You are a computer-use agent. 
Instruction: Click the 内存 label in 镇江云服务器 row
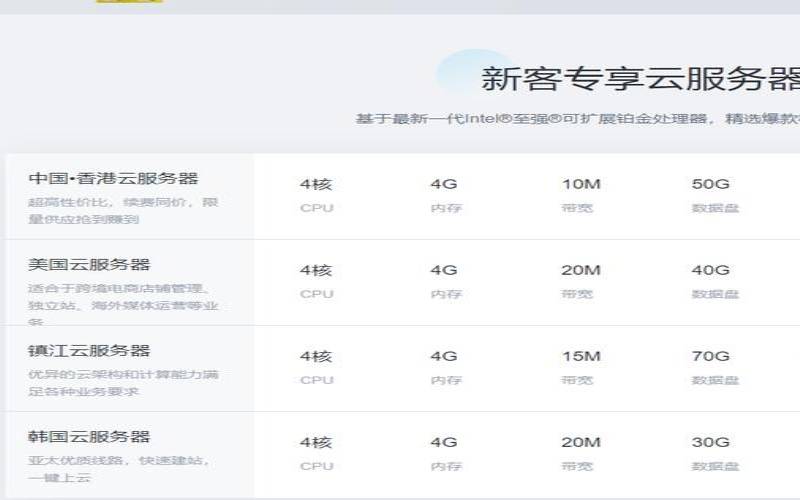pos(446,381)
